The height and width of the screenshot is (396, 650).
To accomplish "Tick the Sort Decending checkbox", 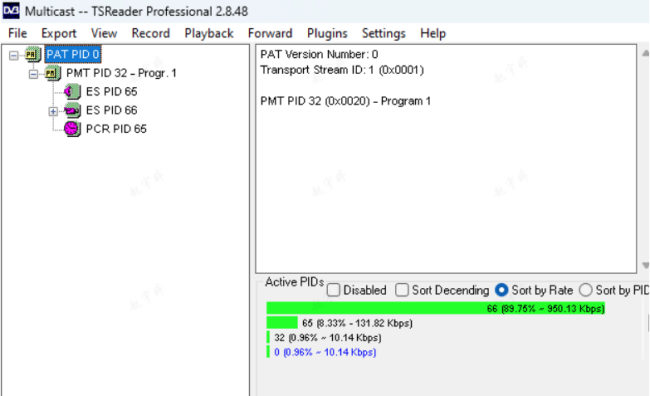I will [x=402, y=290].
